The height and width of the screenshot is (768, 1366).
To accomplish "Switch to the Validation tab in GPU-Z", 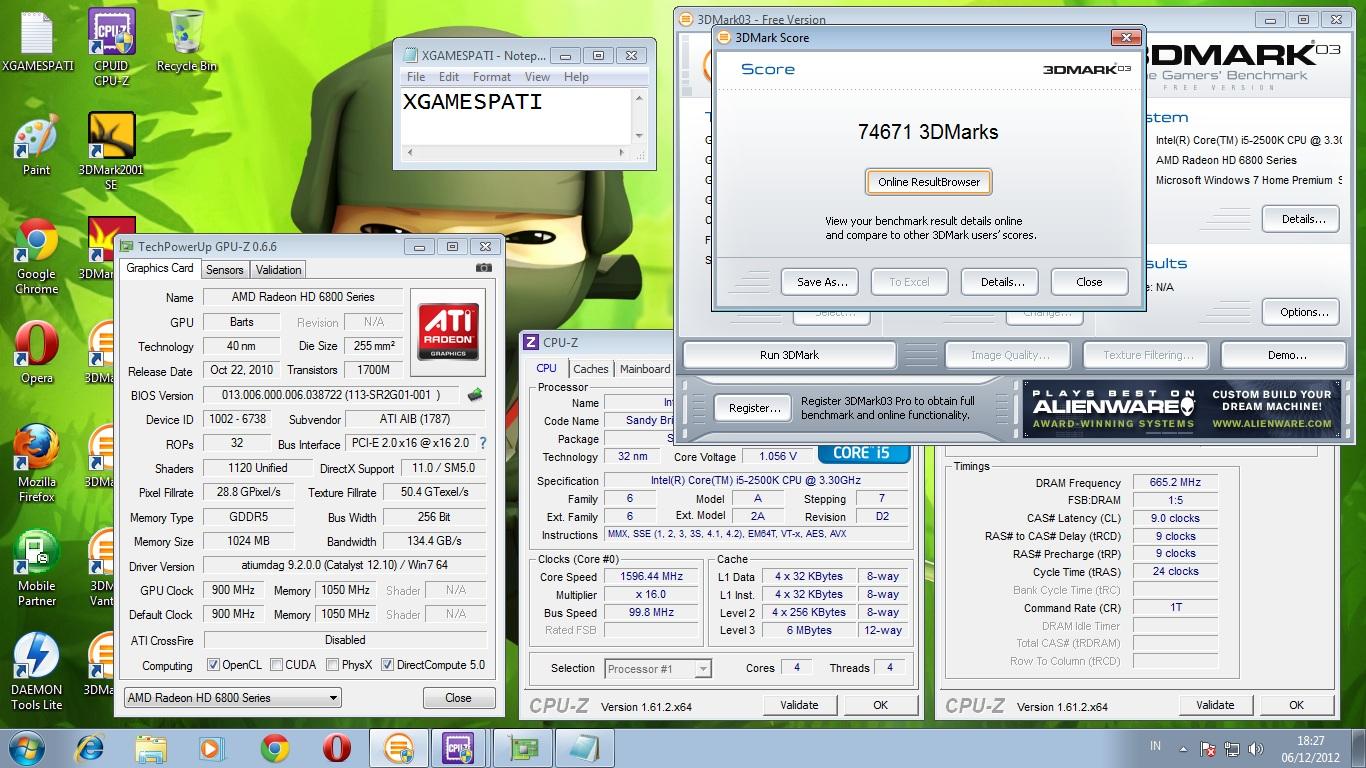I will coord(278,270).
